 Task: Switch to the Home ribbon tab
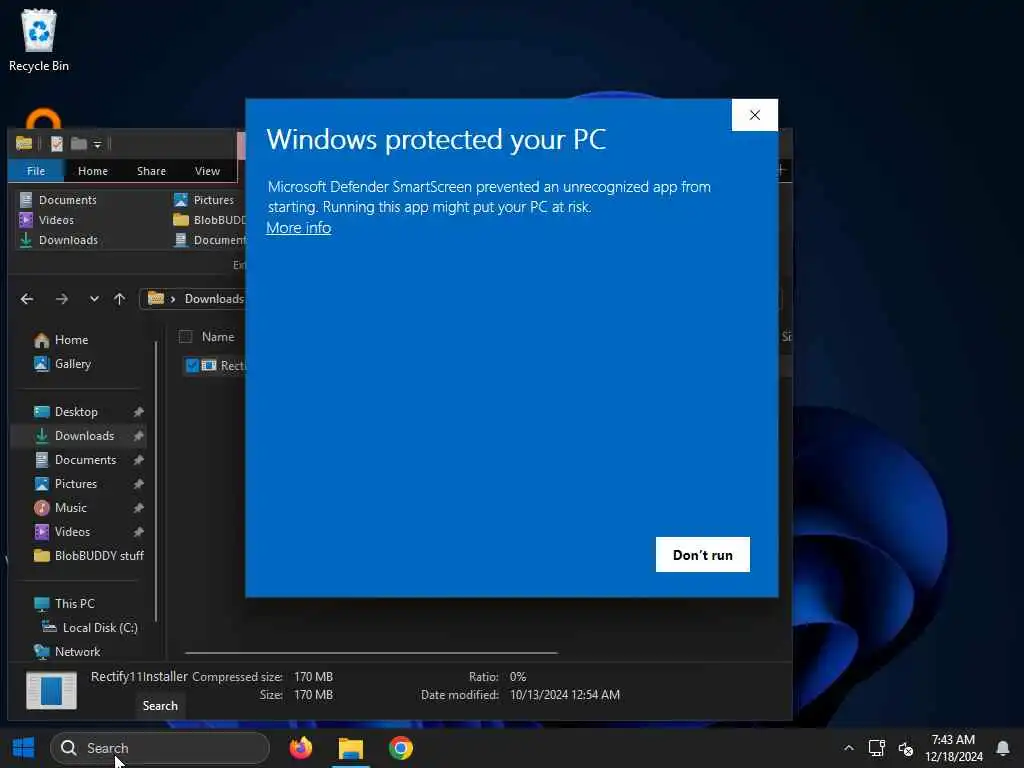pyautogui.click(x=93, y=170)
